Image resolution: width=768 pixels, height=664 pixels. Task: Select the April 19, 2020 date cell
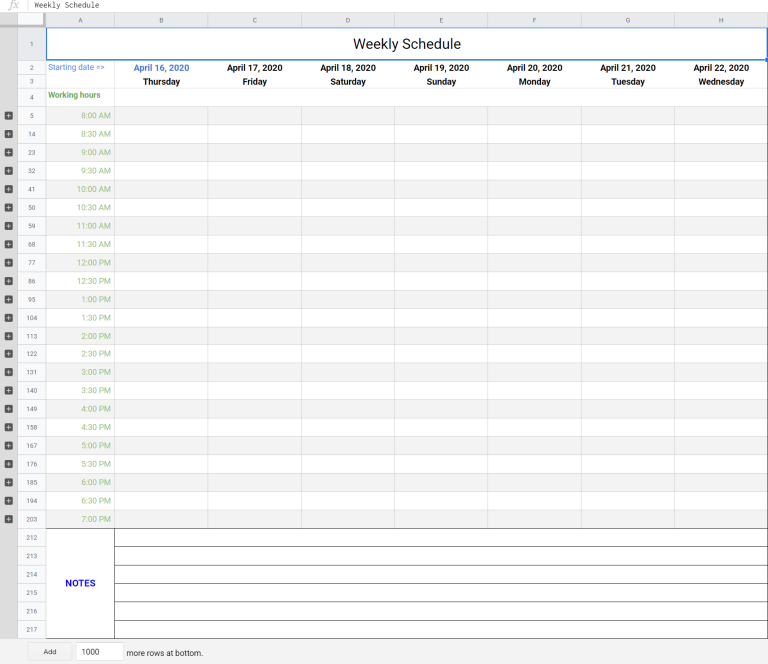tap(441, 68)
